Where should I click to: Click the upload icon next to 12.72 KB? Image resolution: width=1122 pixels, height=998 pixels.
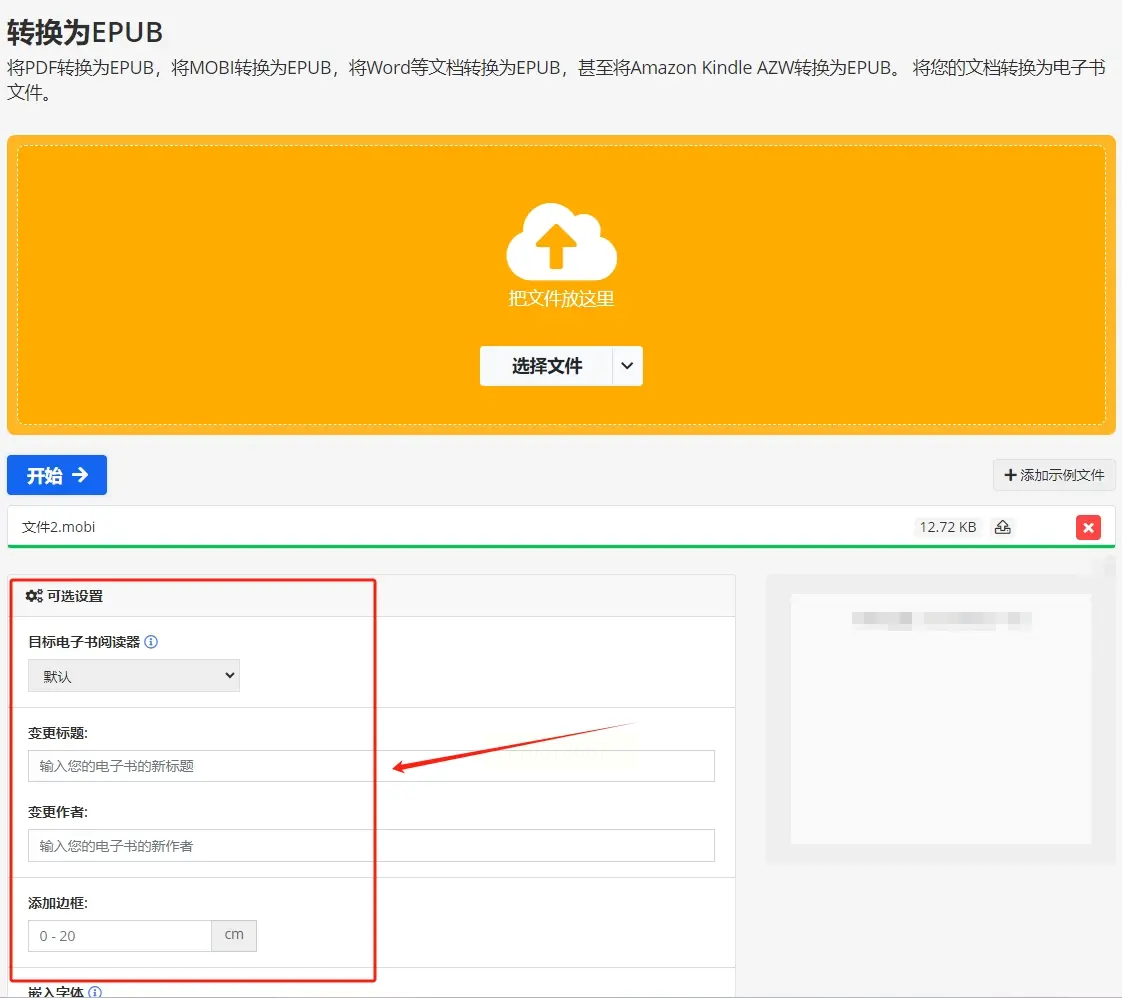1002,527
